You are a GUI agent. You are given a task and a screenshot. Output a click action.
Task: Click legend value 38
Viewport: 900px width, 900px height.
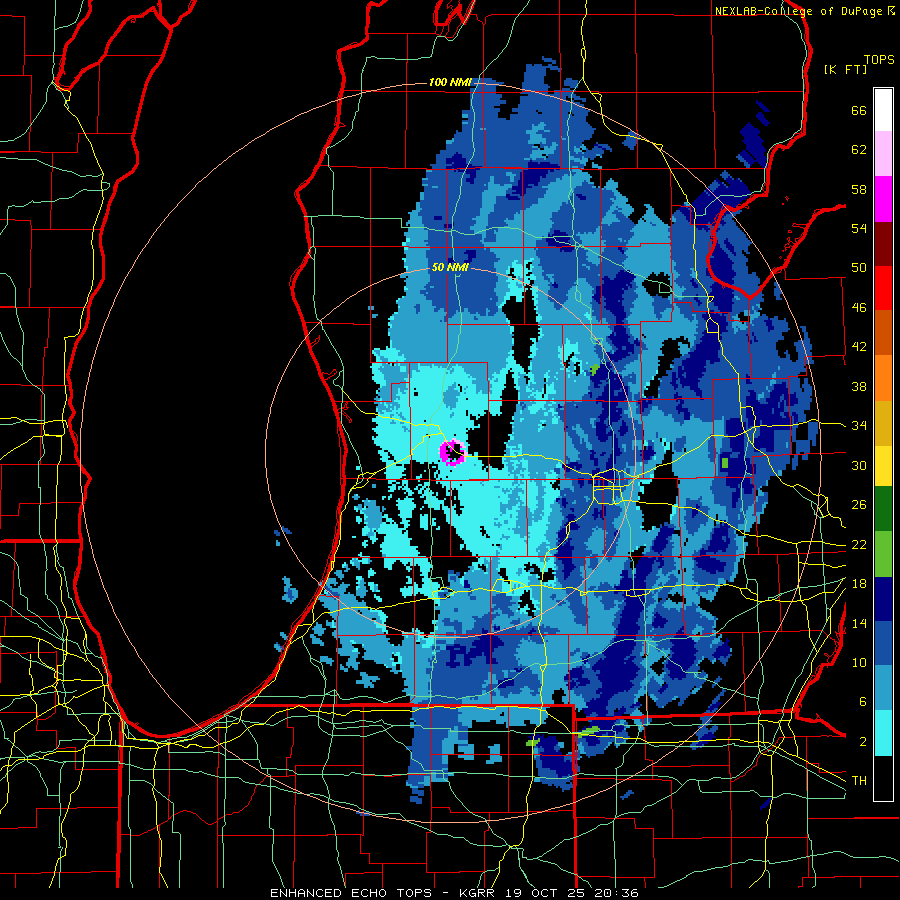click(859, 386)
